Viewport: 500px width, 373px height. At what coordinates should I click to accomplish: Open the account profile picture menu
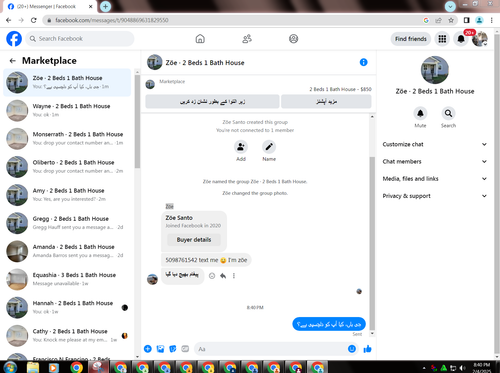tap(480, 39)
